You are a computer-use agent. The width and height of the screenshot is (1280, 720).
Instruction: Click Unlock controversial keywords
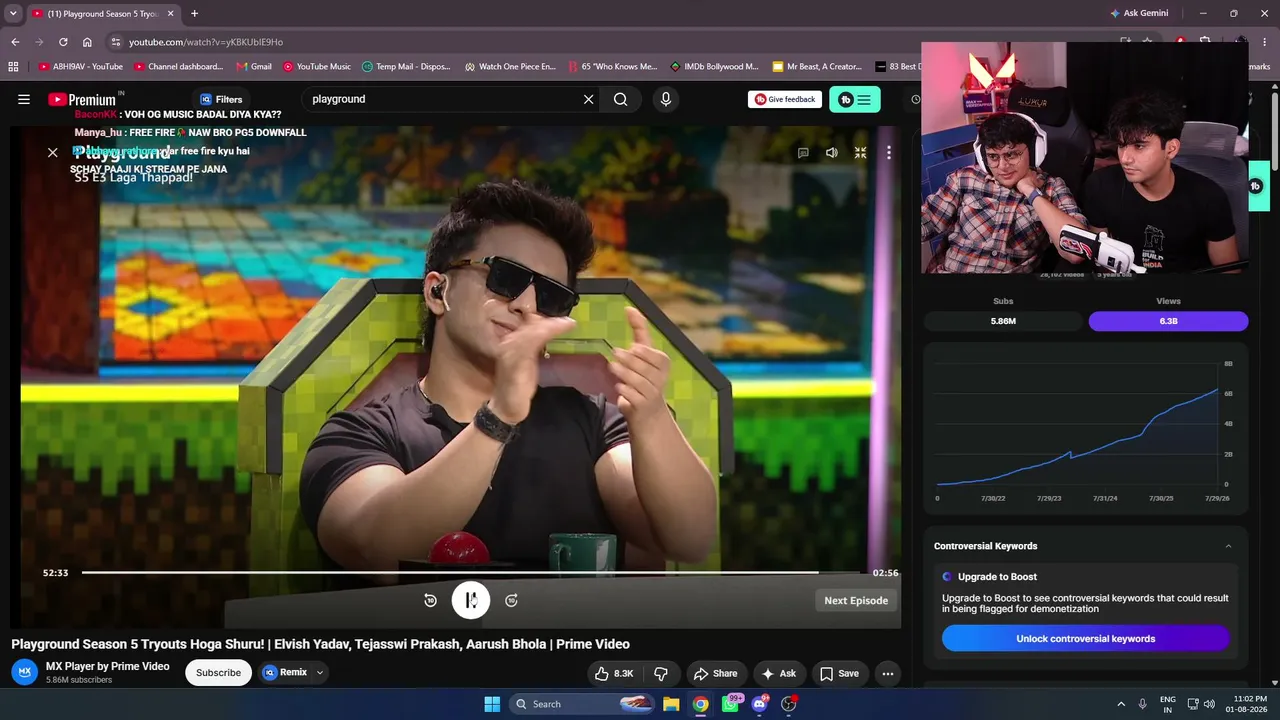point(1085,639)
